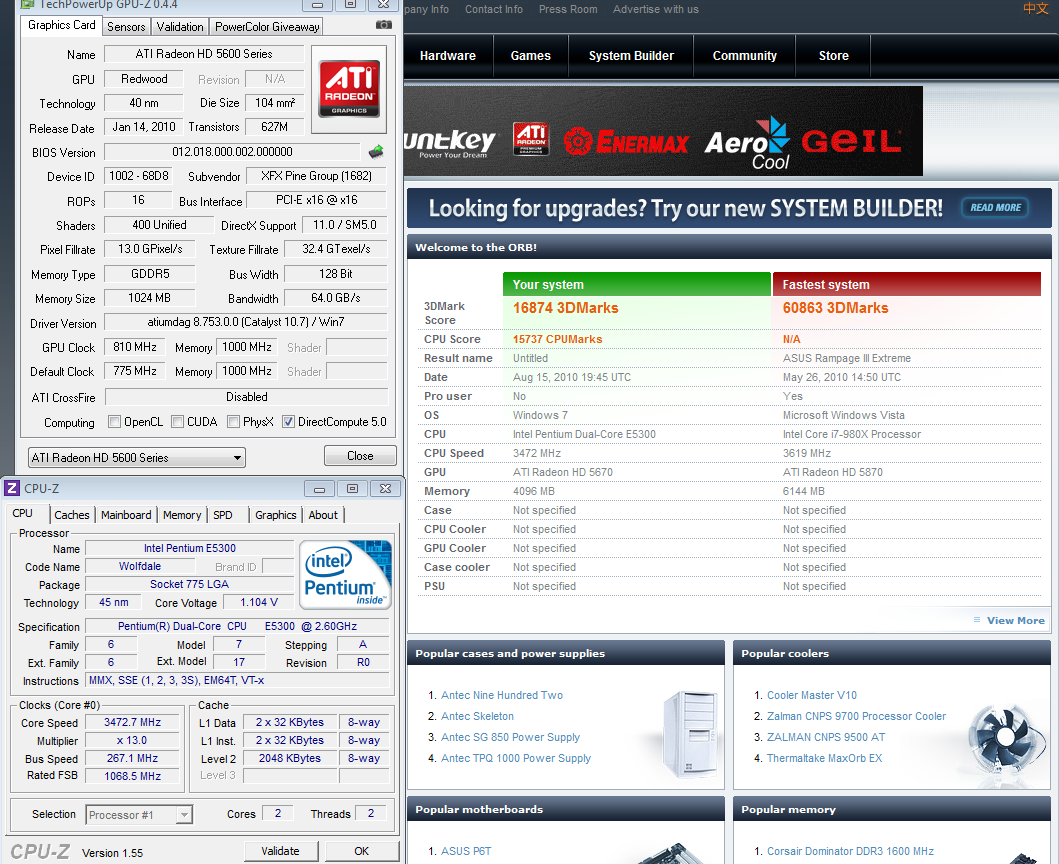Viewport: 1059px width, 864px height.
Task: Switch to the Caches tab in CPU-Z
Action: tap(72, 515)
